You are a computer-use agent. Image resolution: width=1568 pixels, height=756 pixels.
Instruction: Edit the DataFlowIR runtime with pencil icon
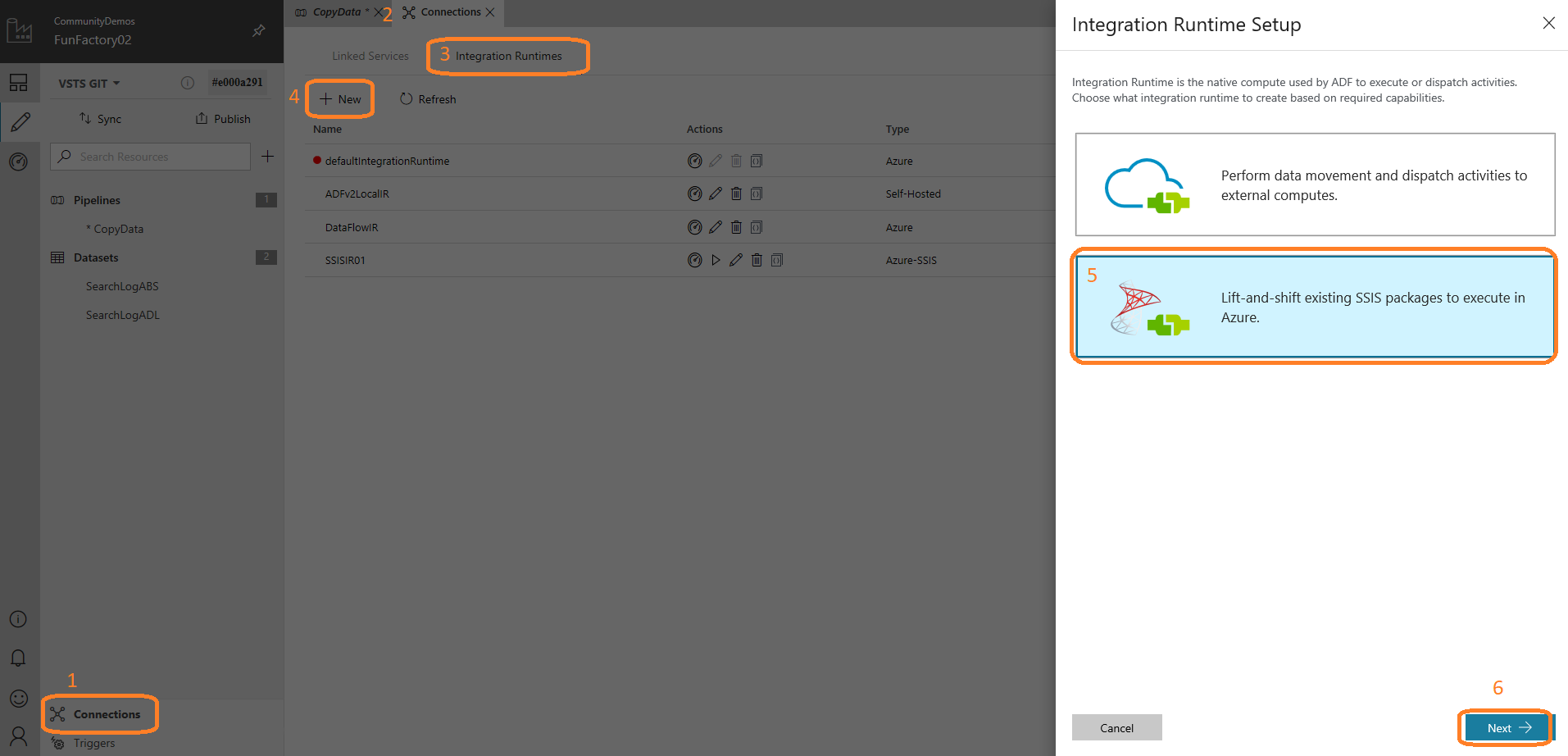click(x=716, y=227)
